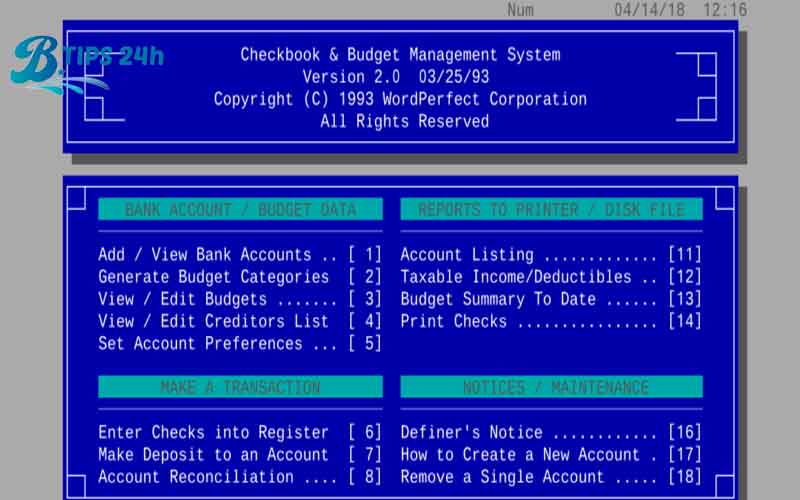Select Remove a Single Account
Screen dimensions: 800x500
(551, 477)
